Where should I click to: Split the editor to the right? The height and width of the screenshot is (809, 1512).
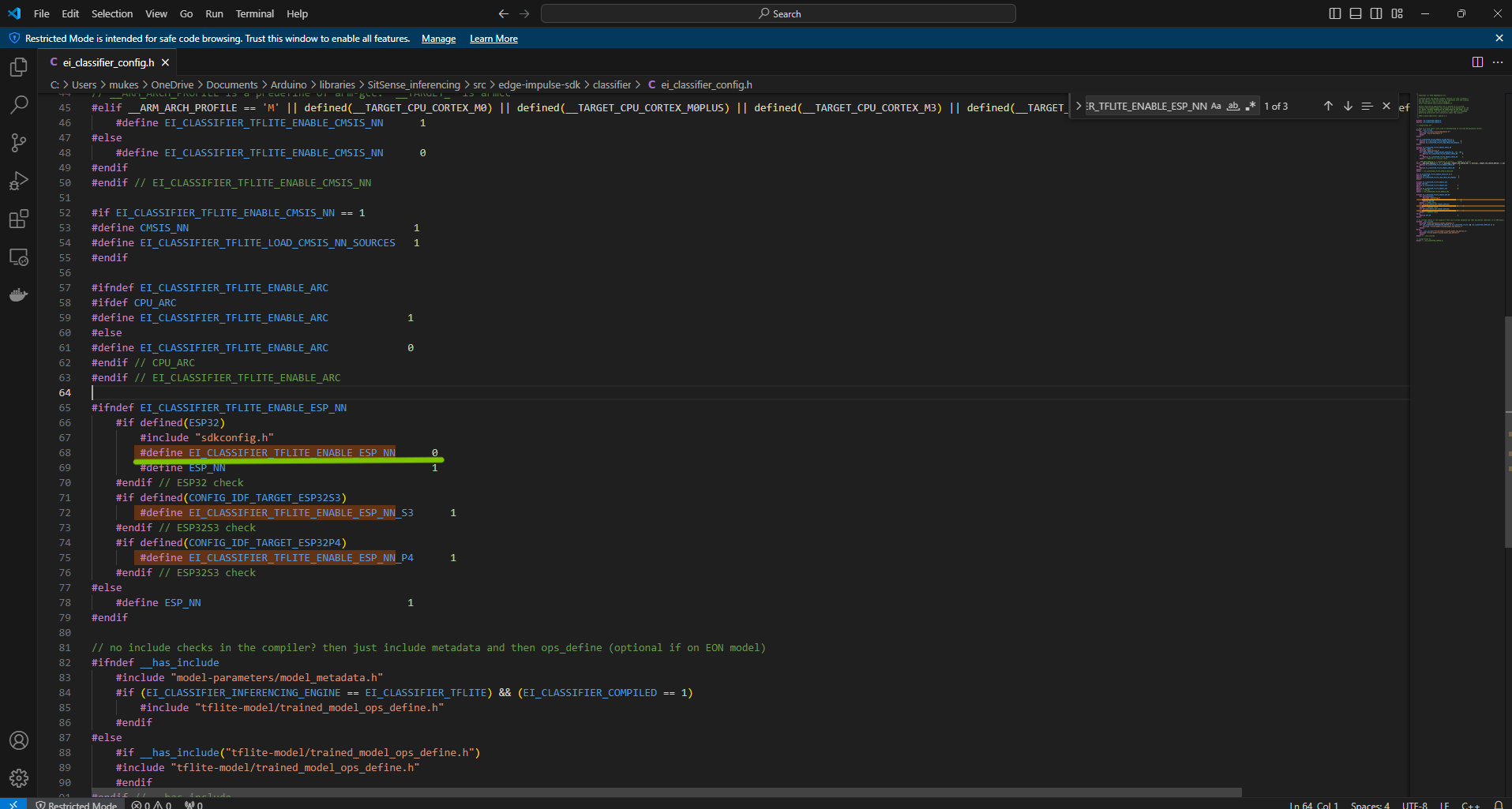click(1477, 62)
